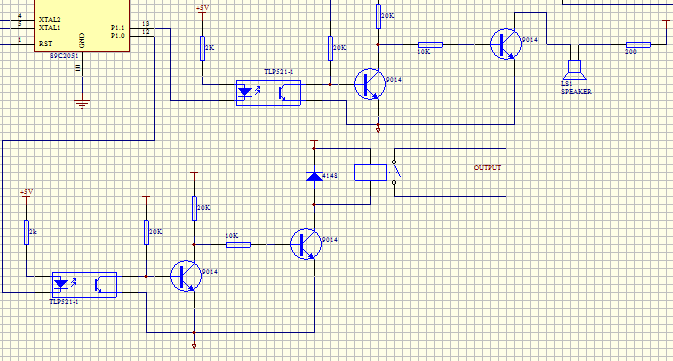Click the RST pin label on the chip
Image resolution: width=673 pixels, height=361 pixels.
click(x=45, y=44)
